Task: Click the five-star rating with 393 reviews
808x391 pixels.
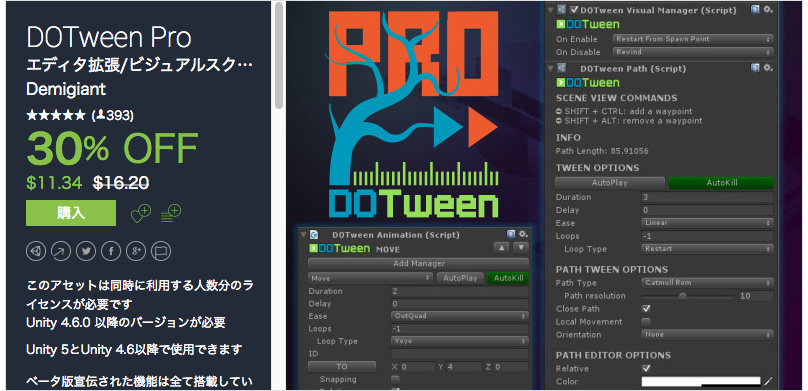Action: coord(80,115)
